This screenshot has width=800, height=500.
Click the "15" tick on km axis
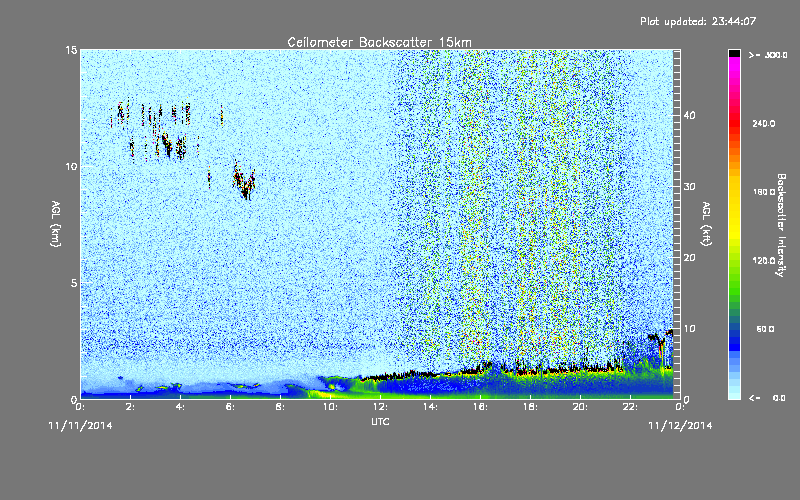click(x=71, y=50)
